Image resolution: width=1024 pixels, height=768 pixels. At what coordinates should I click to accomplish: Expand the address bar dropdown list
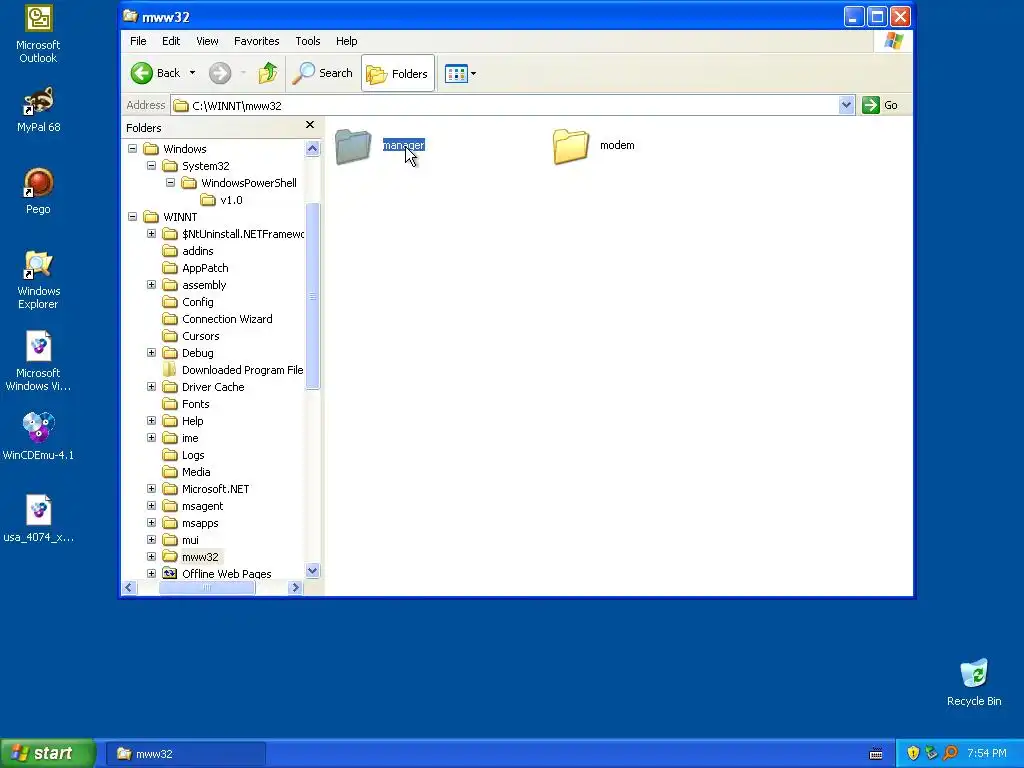[846, 105]
